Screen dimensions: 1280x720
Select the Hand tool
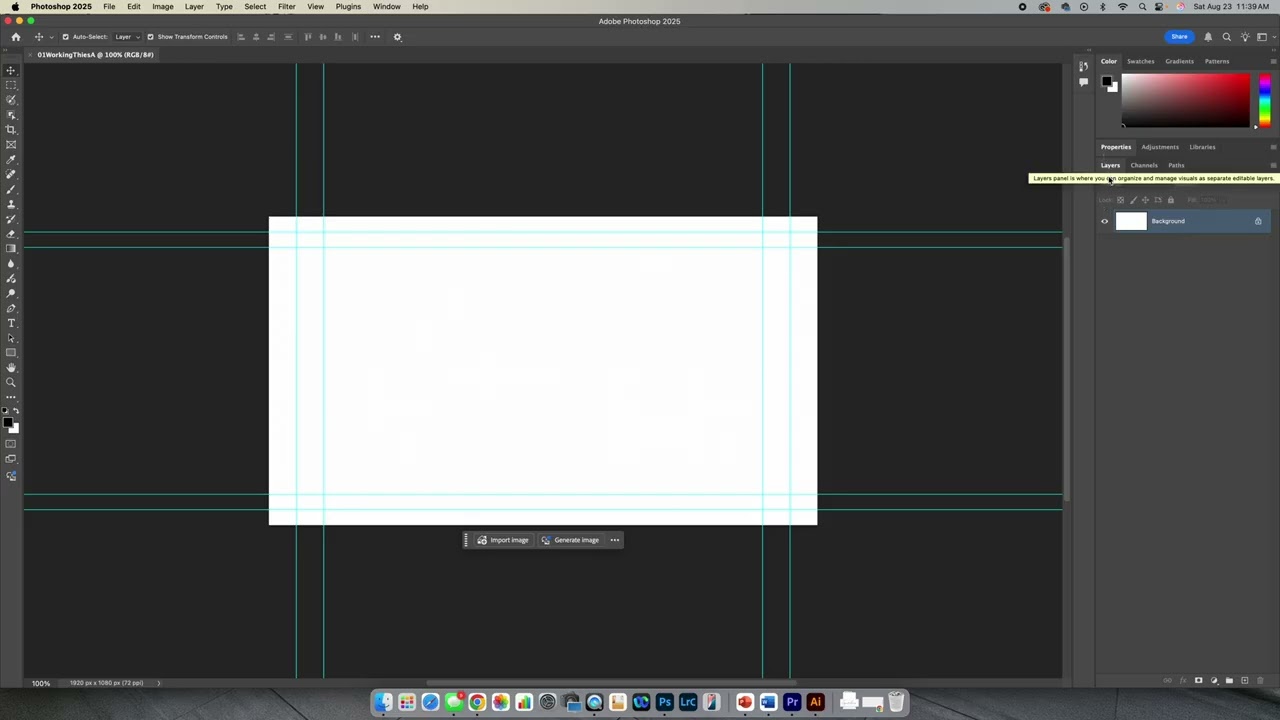coord(11,368)
